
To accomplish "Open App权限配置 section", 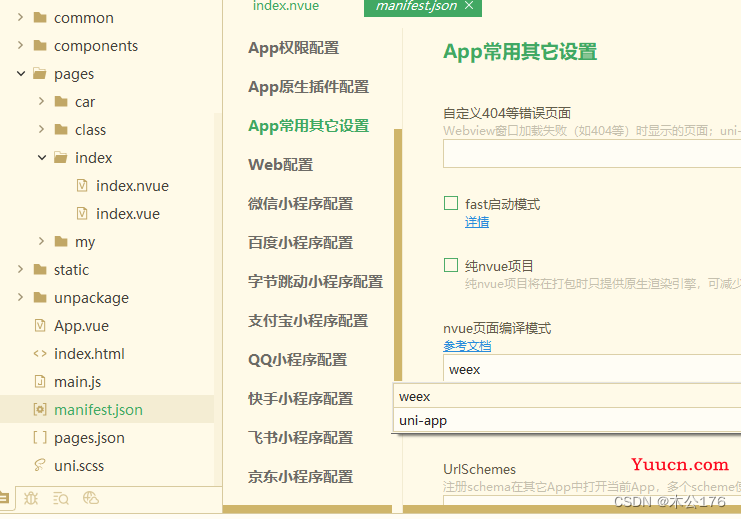I will tap(293, 48).
